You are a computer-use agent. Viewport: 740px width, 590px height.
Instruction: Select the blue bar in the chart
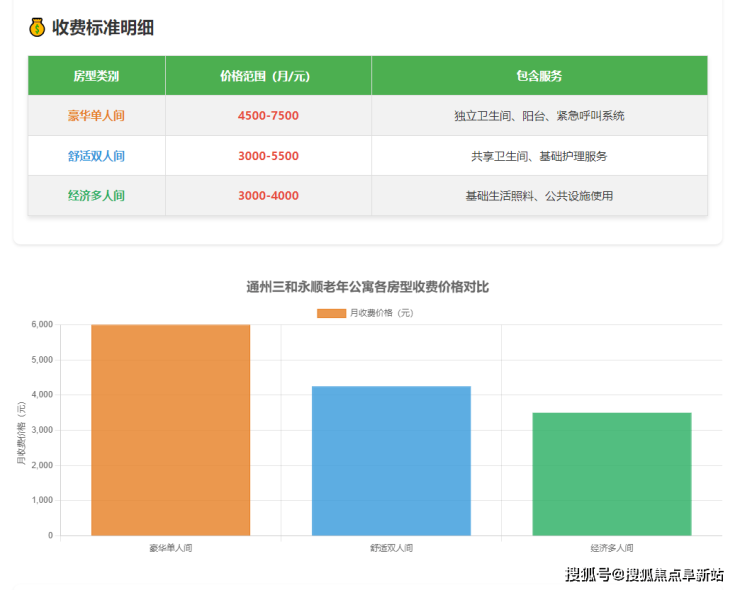point(391,460)
